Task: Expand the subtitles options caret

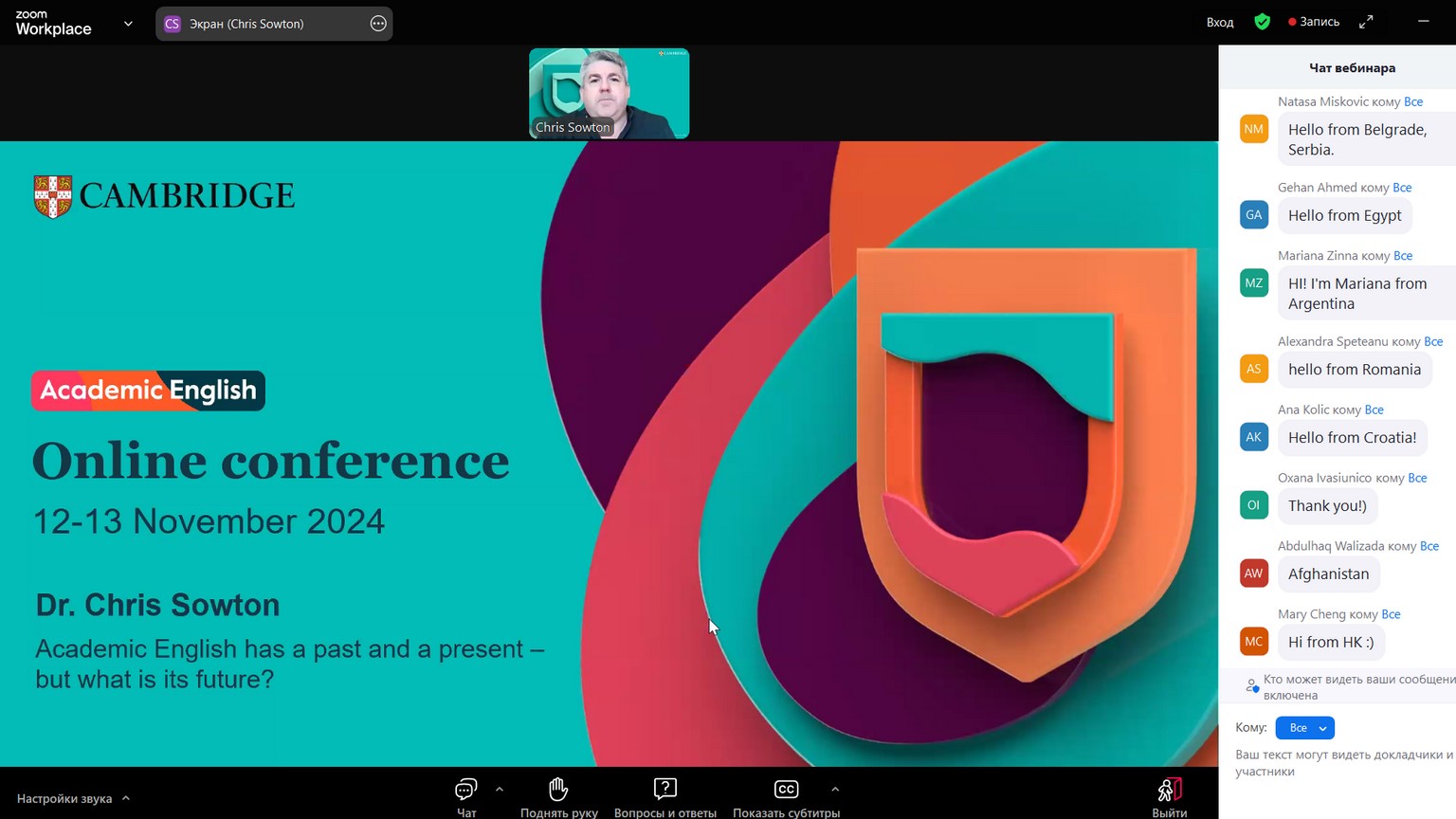Action: coord(835,789)
